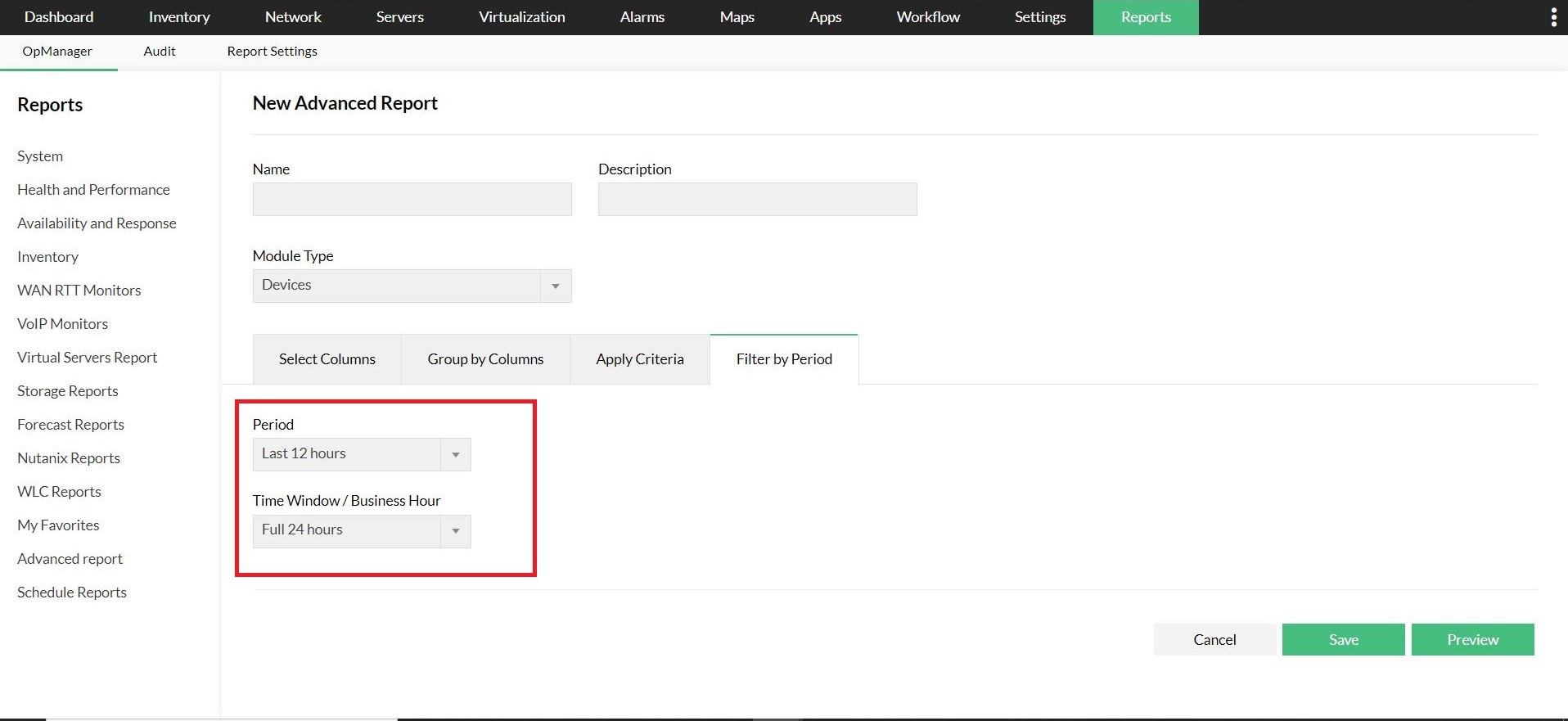Expand the Module Type dropdown arrow
This screenshot has height=721, width=1568.
coord(555,286)
